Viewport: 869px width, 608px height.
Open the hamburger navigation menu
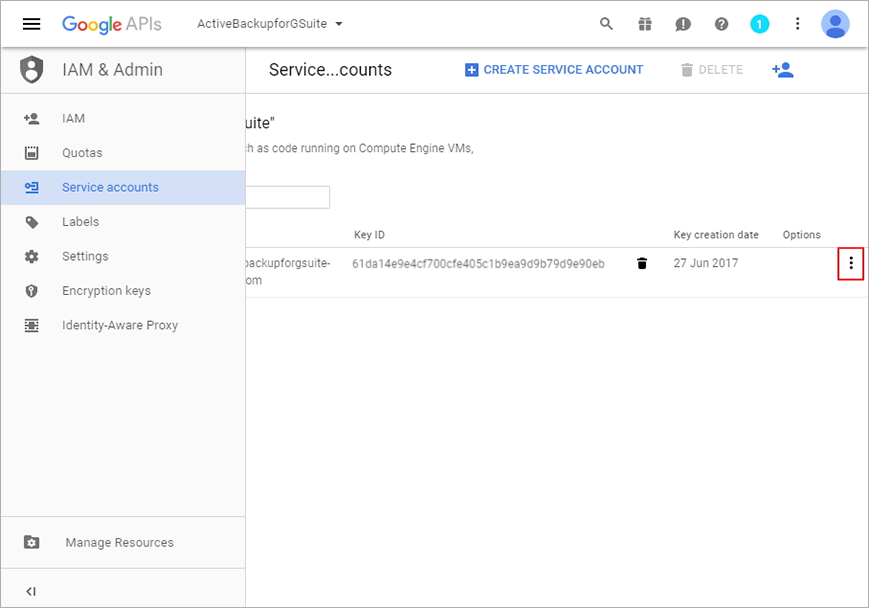coord(32,24)
